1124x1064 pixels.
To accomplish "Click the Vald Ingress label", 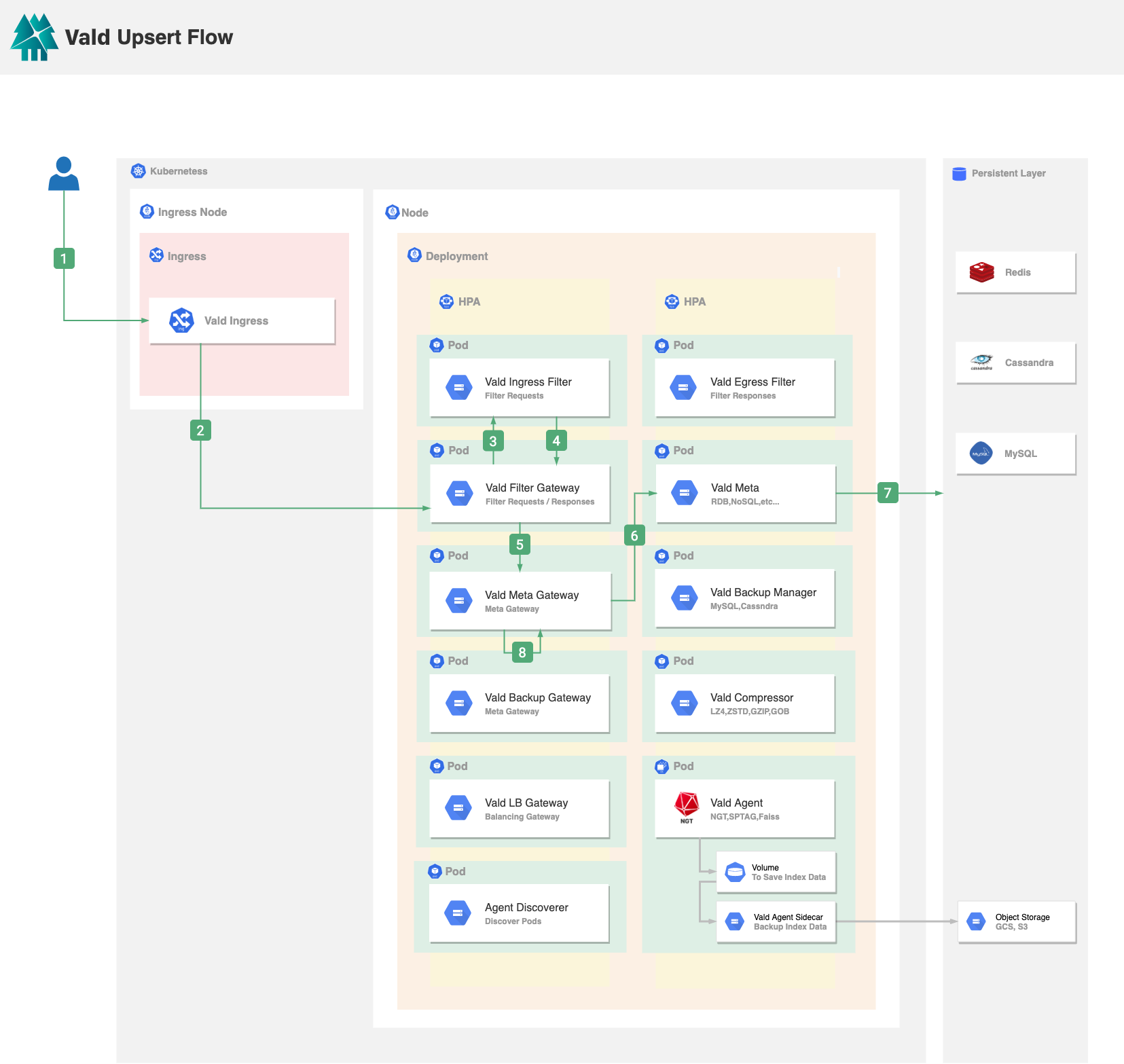I will [236, 320].
